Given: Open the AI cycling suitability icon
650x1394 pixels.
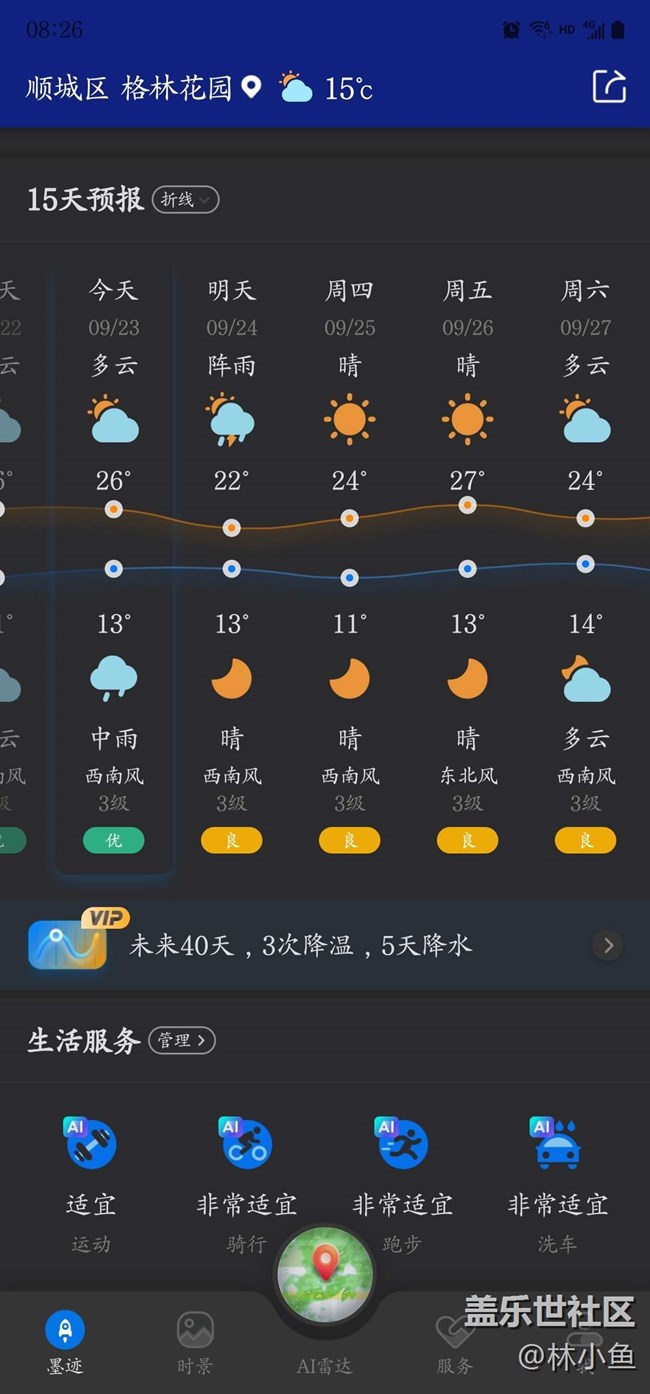Looking at the screenshot, I should [245, 1145].
